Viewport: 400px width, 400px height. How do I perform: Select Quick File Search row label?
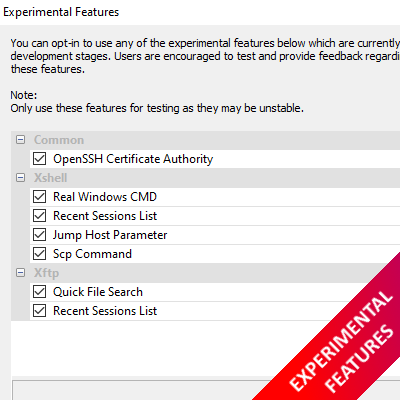[98, 292]
